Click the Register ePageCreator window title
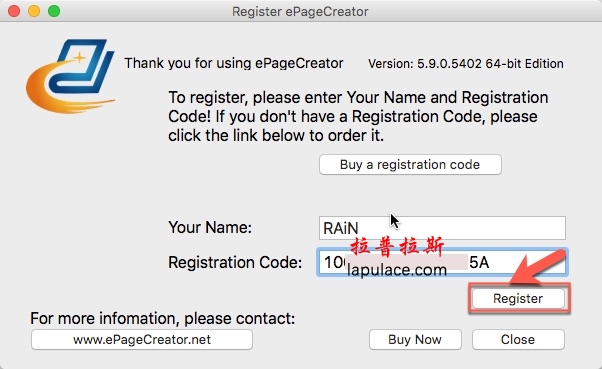 click(x=300, y=12)
